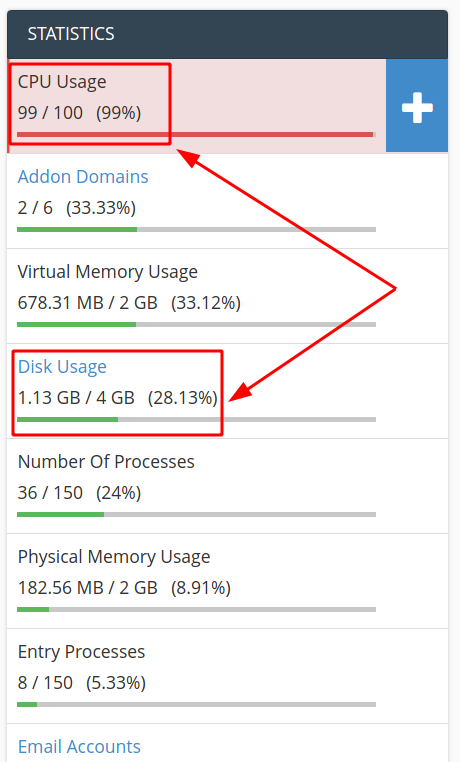Open the Email Accounts link
460x762 pixels.
(x=79, y=746)
